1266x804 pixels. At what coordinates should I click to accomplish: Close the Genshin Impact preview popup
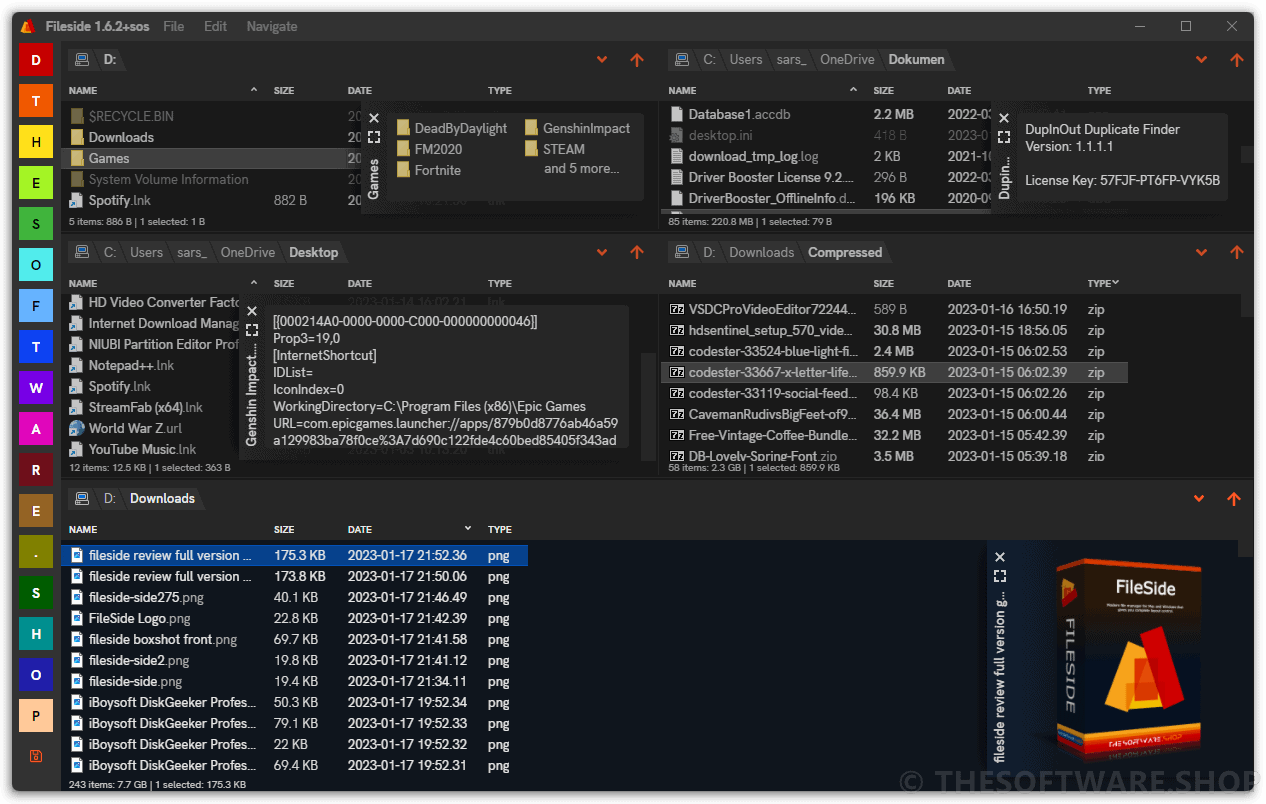tap(252, 311)
